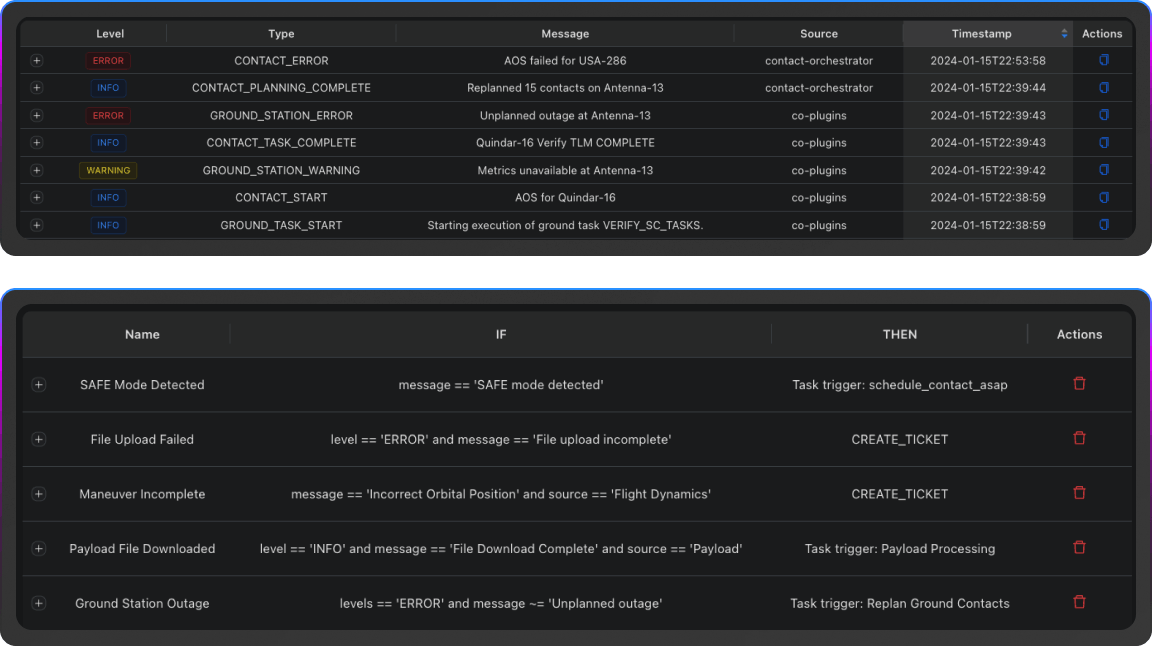The width and height of the screenshot is (1152, 646).
Task: Expand the CONTACT_PLANNING_COMPLETE event row
Action: pos(37,88)
